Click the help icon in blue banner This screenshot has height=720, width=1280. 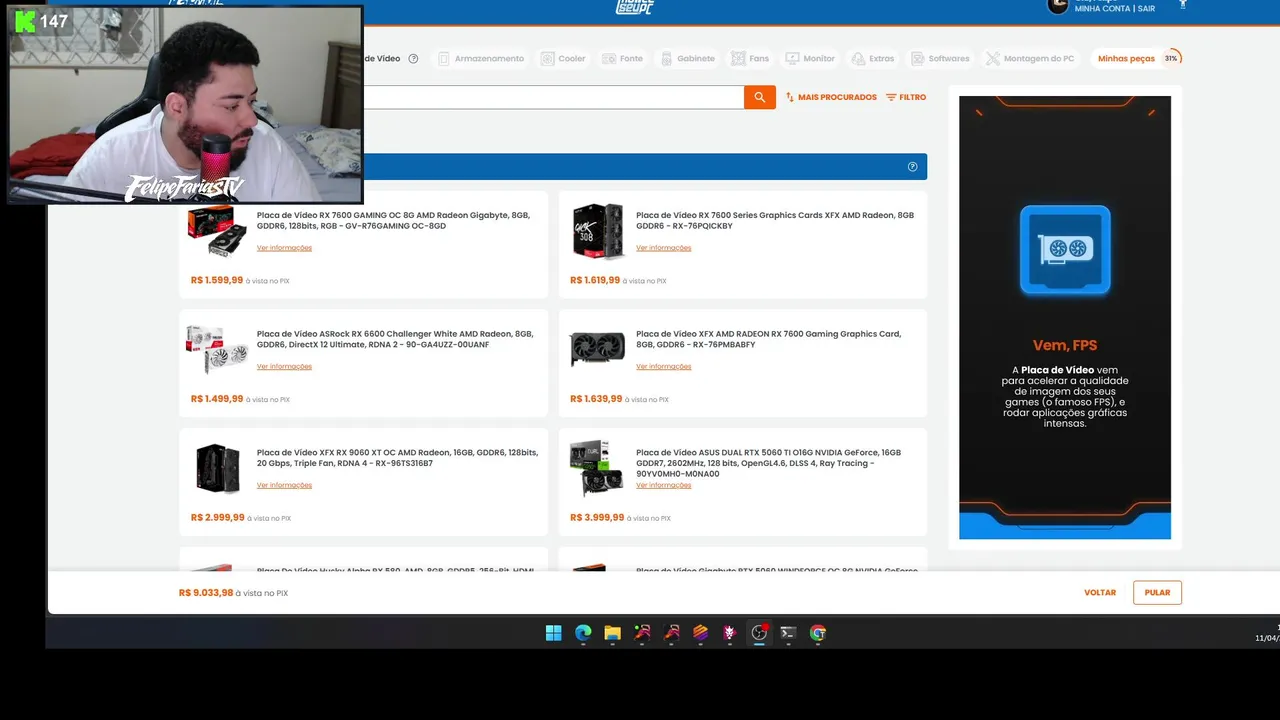click(x=912, y=167)
